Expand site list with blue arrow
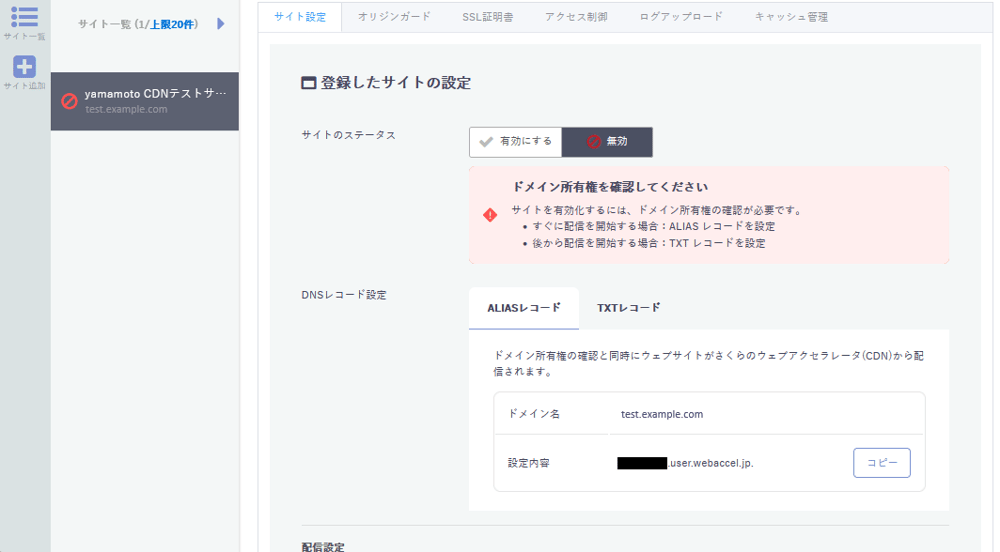Image resolution: width=1000 pixels, height=552 pixels. point(221,24)
